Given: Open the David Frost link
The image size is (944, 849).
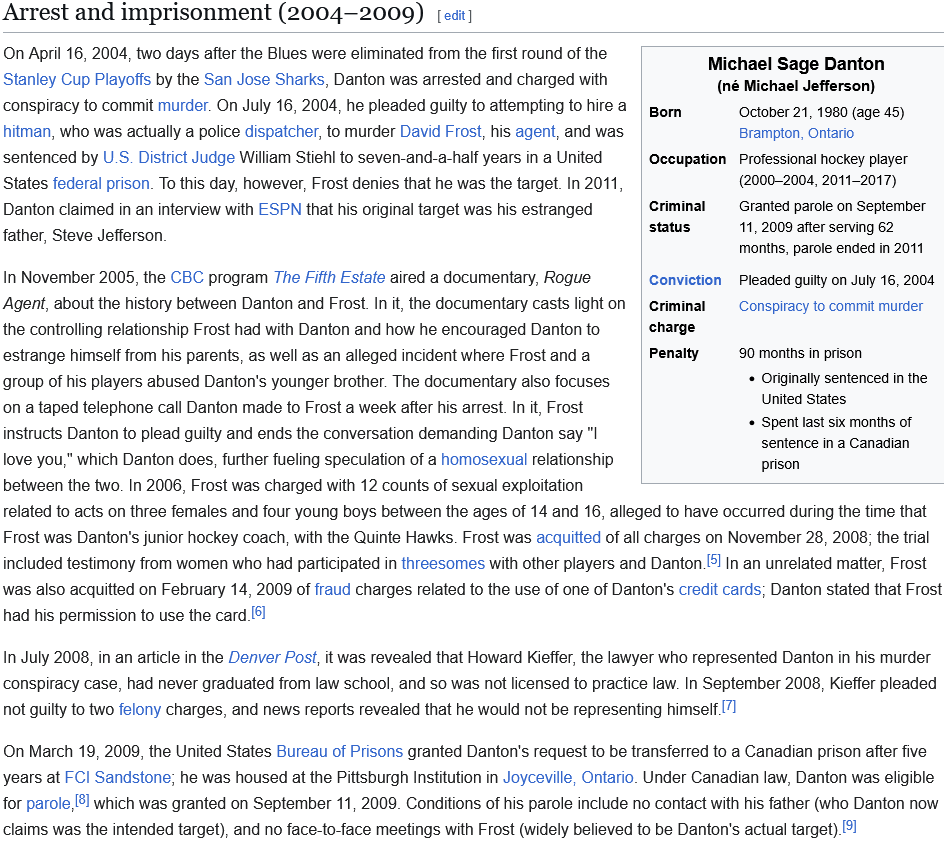Looking at the screenshot, I should coord(441,131).
